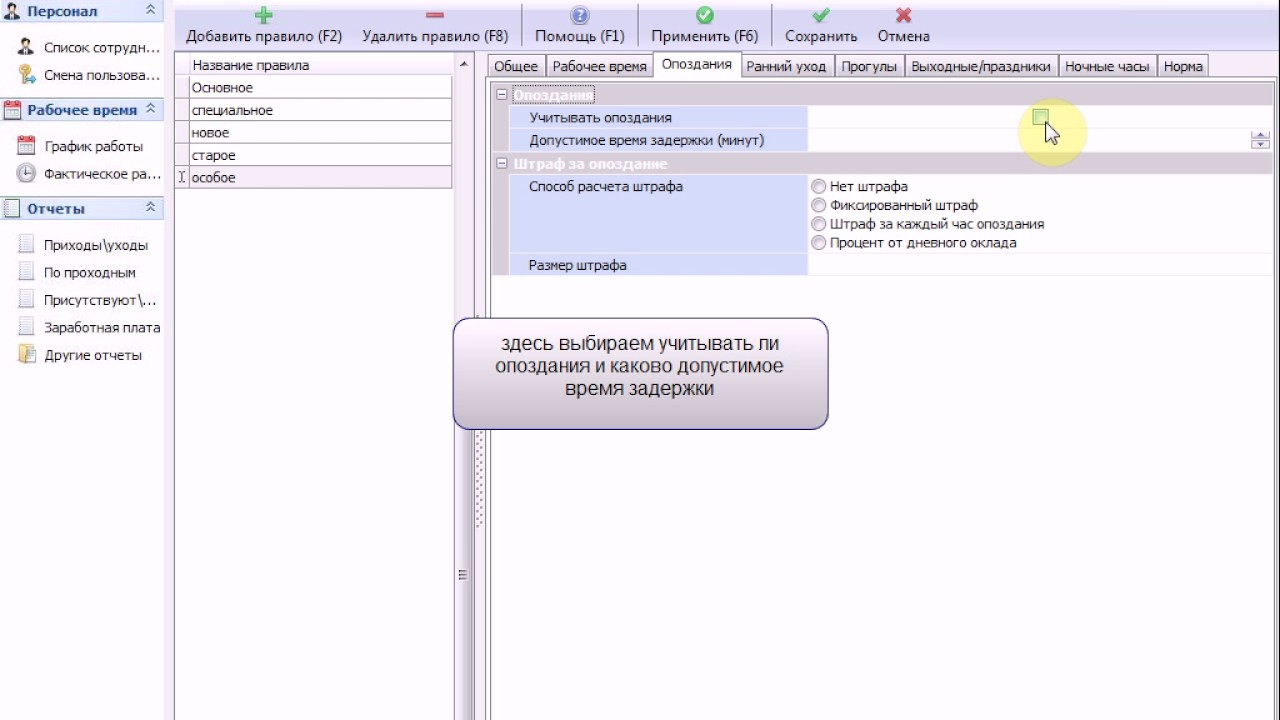Viewport: 1280px width, 720px height.
Task: Toggle the Учитывать опоздания checkbox
Action: click(1040, 117)
